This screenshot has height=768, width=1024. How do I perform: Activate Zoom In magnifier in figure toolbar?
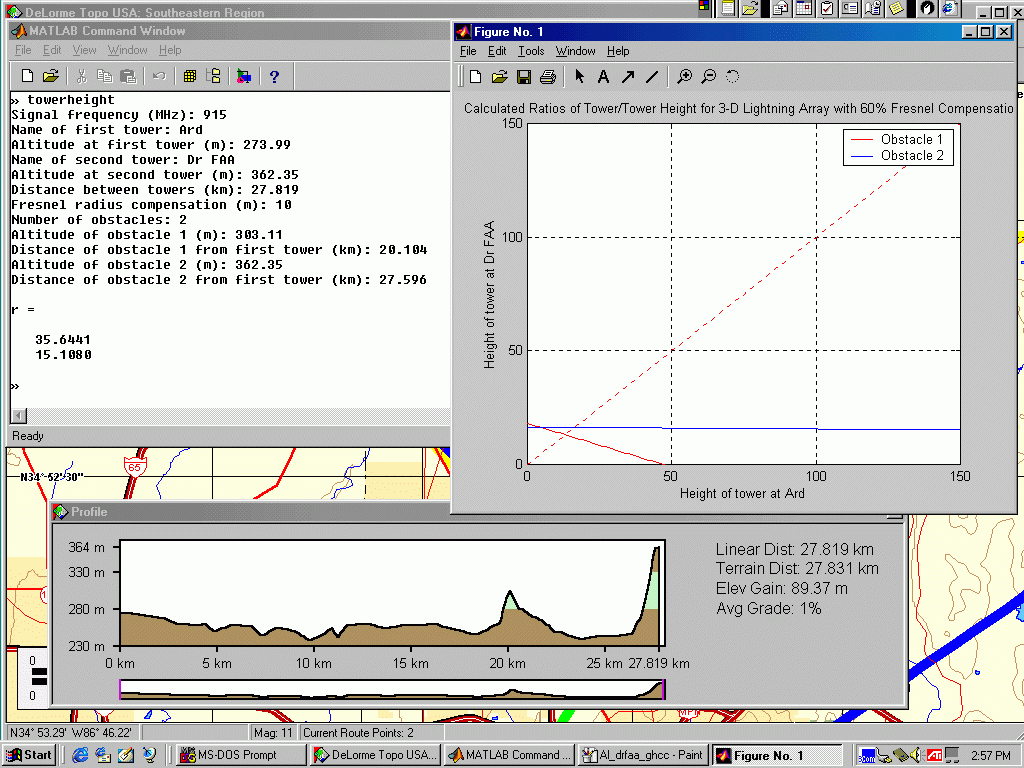(x=684, y=77)
